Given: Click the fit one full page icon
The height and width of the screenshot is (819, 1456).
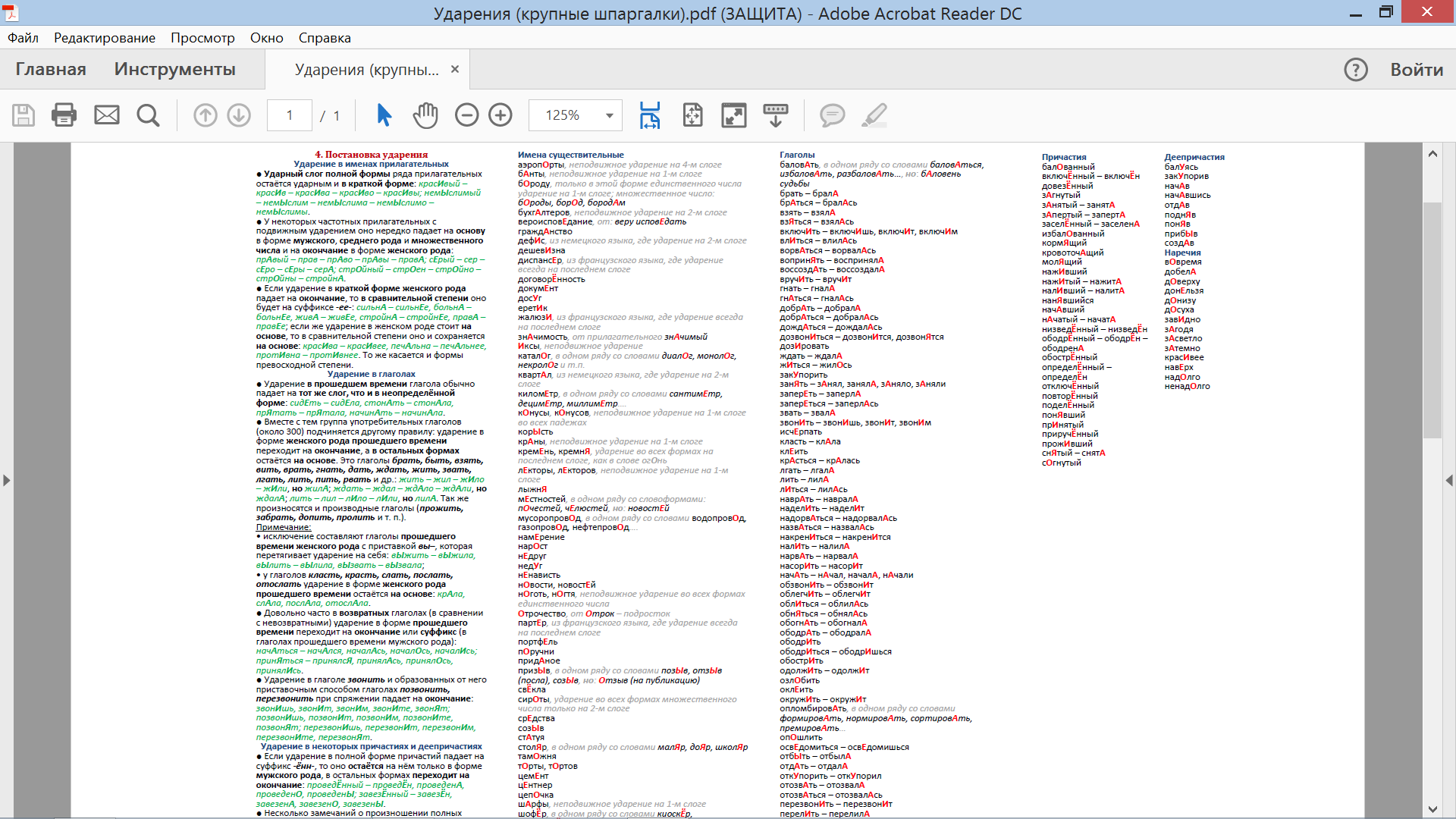Looking at the screenshot, I should (x=692, y=115).
